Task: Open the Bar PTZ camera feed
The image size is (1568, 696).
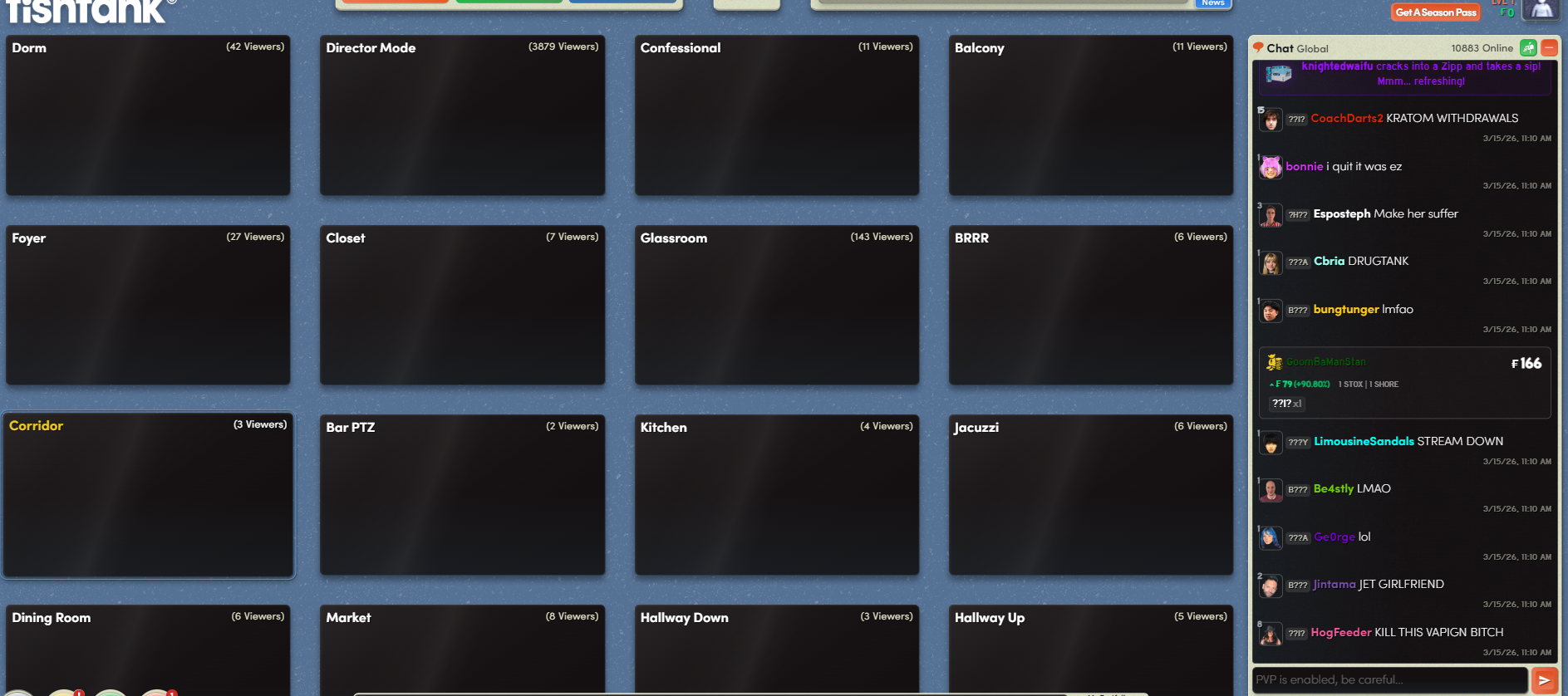Action: (462, 495)
